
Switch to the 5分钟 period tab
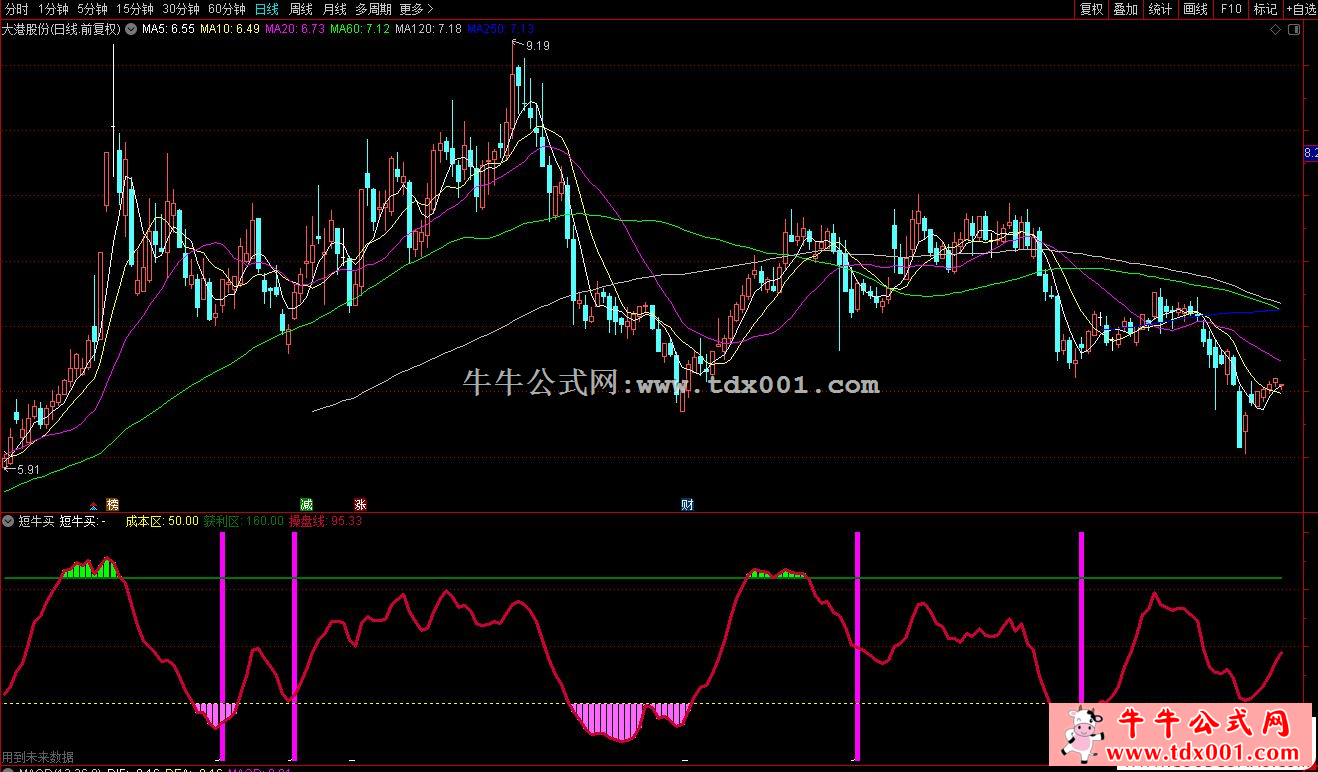click(92, 9)
